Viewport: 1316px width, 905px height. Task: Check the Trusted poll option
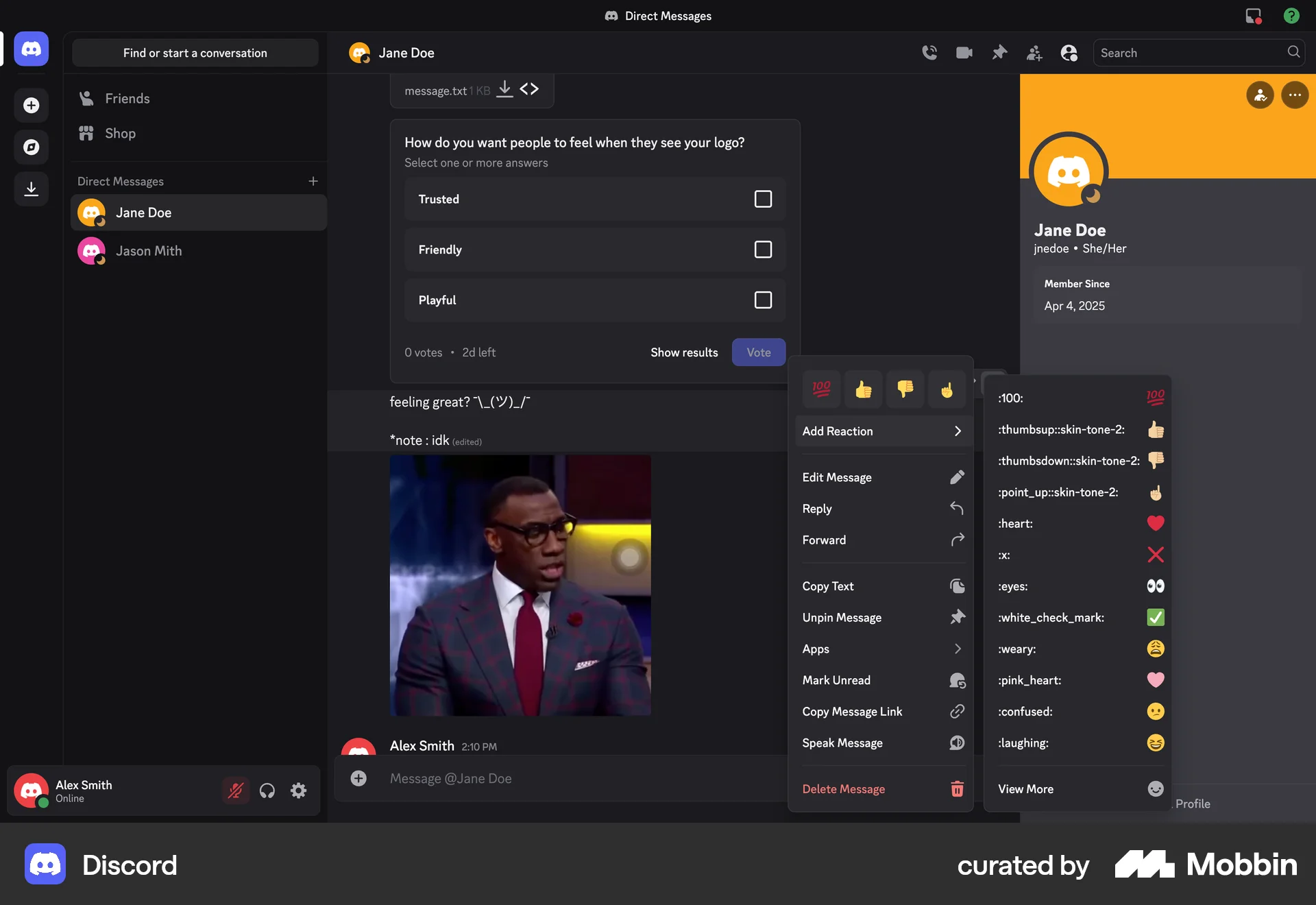(x=762, y=199)
